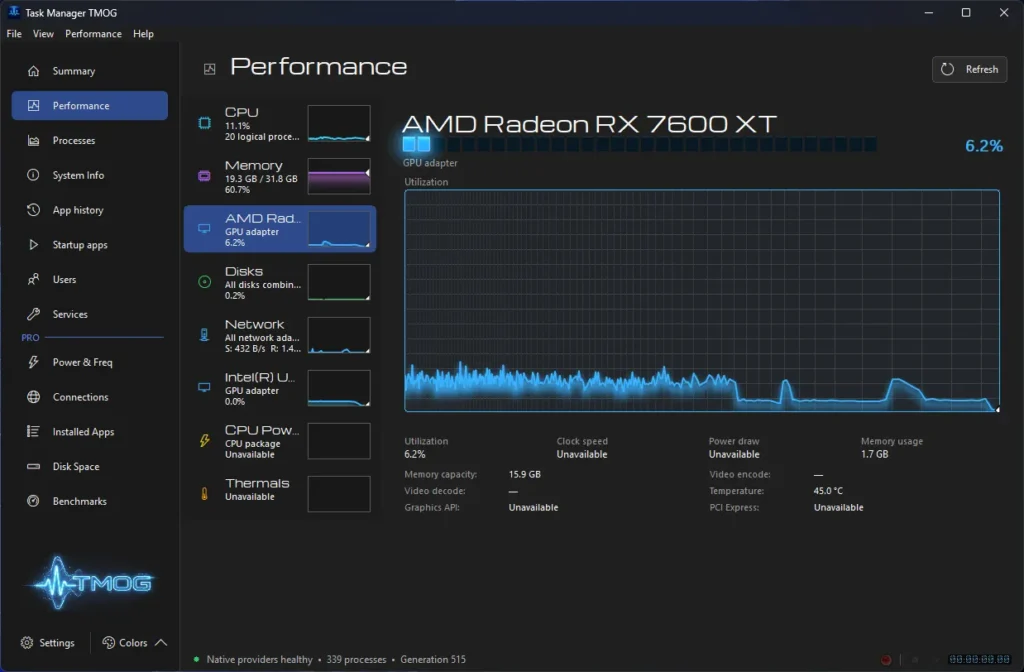Image resolution: width=1024 pixels, height=672 pixels.
Task: Expand the Colors chevron arrow
Action: click(161, 643)
